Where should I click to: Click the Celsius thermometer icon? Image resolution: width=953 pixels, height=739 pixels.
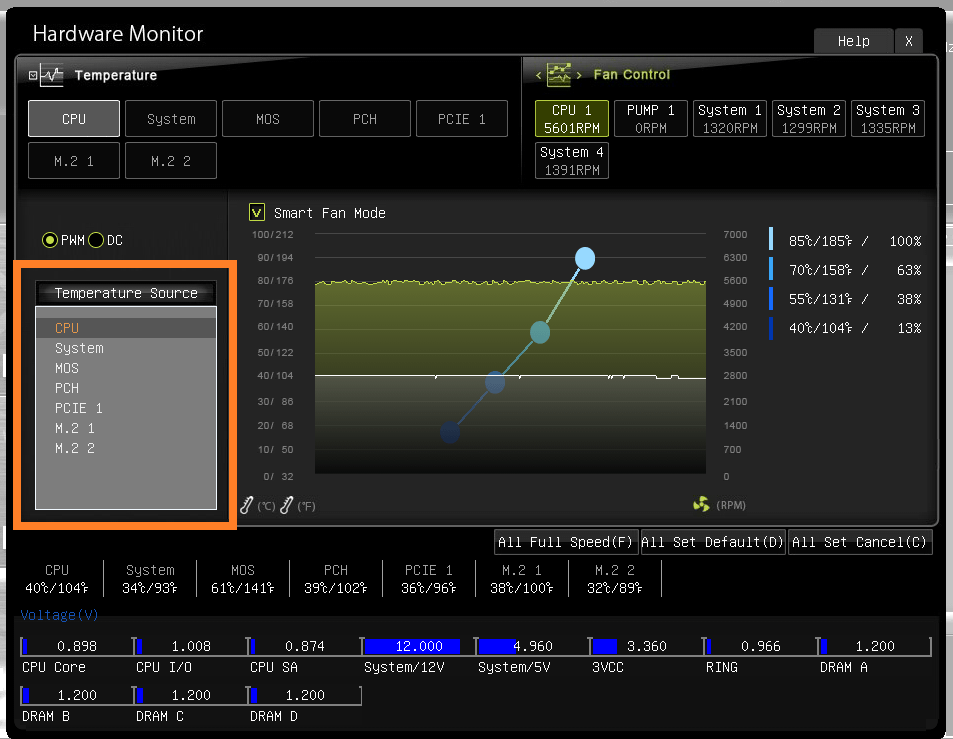point(246,505)
